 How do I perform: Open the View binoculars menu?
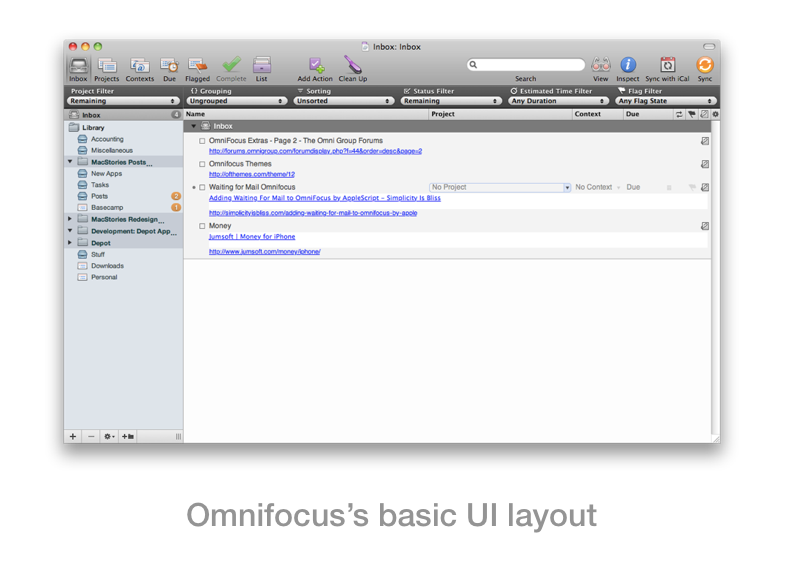coord(601,69)
